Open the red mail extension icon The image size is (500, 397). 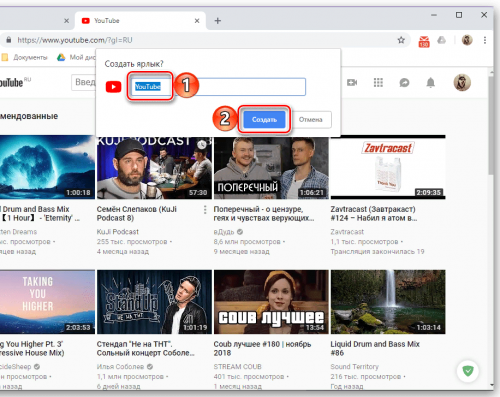[424, 41]
